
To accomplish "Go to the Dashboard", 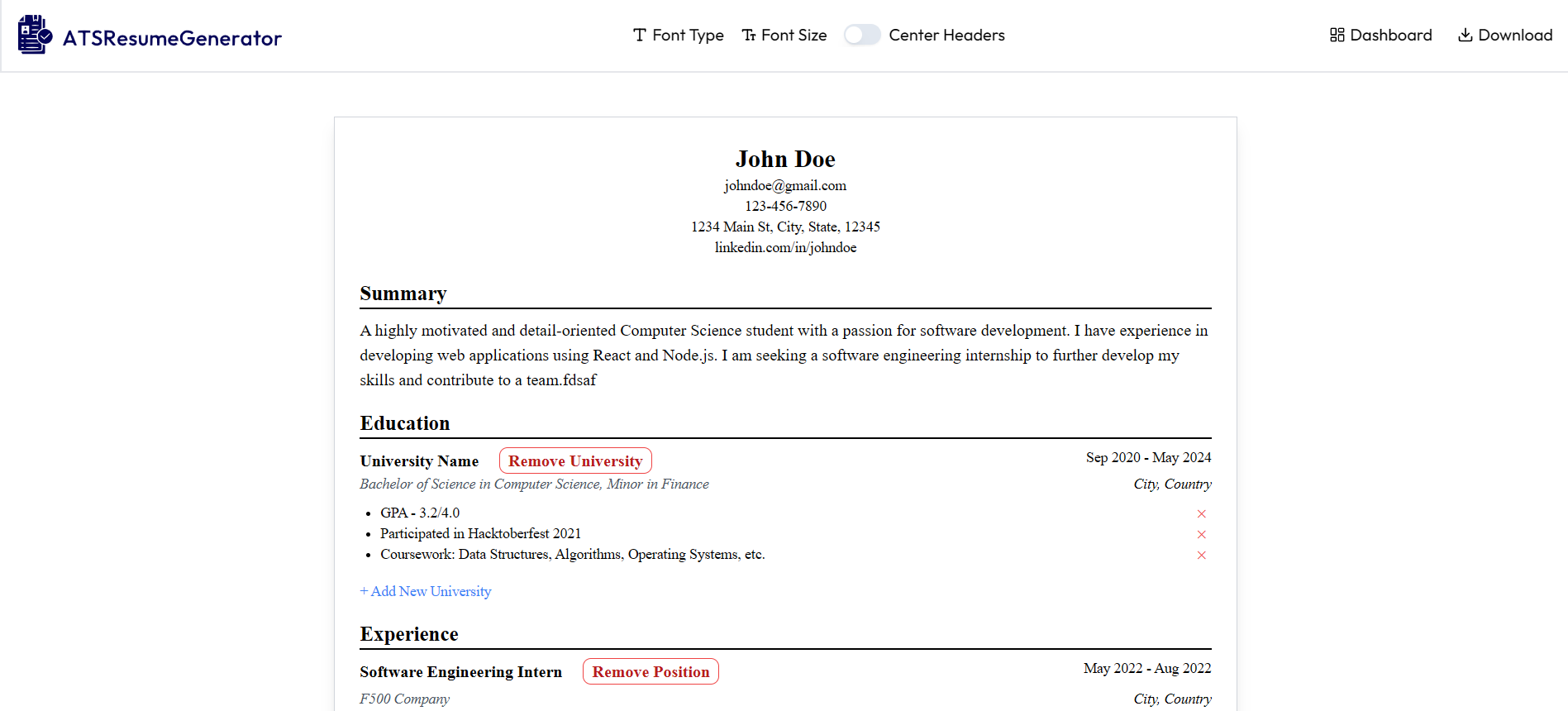I will 1380,35.
